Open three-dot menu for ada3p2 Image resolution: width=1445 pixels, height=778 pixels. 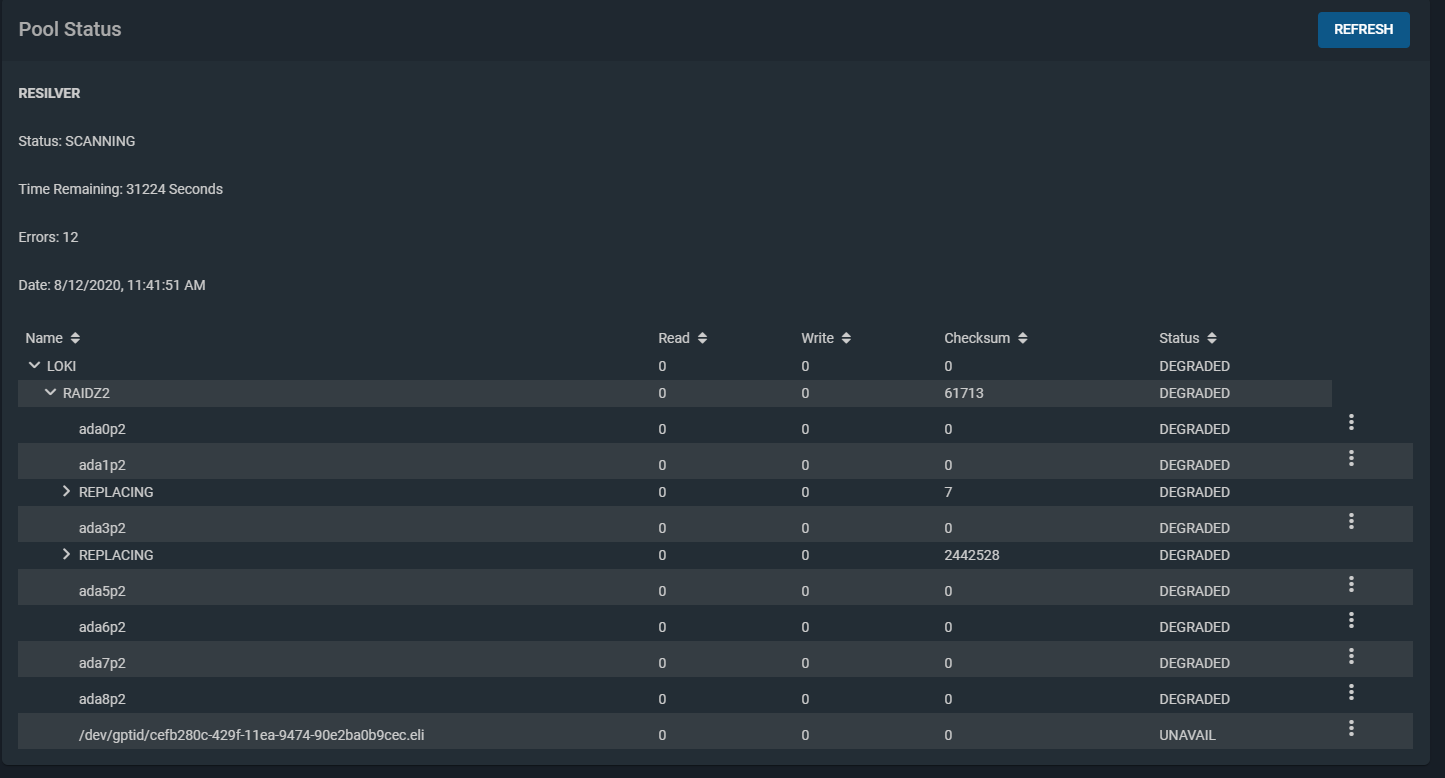point(1351,522)
